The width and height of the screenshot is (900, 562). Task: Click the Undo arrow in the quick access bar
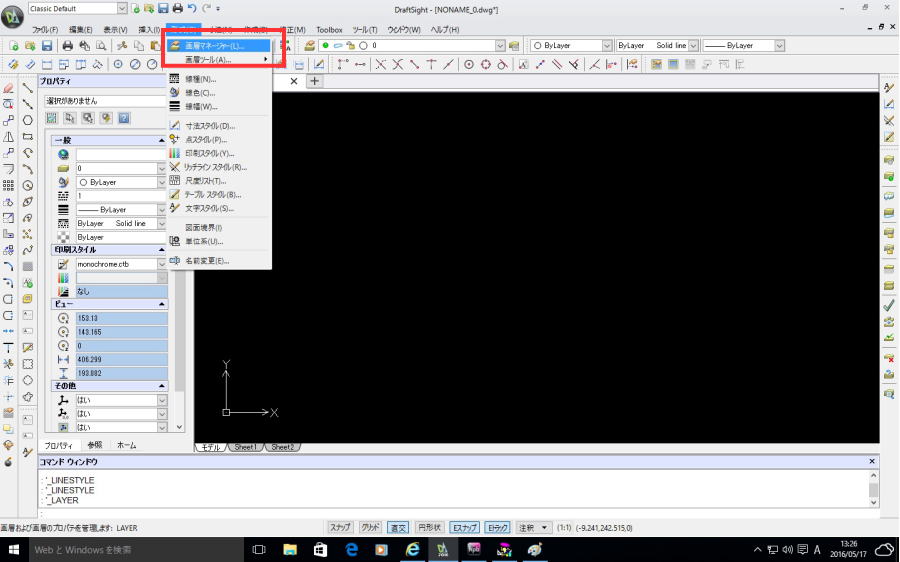192,8
